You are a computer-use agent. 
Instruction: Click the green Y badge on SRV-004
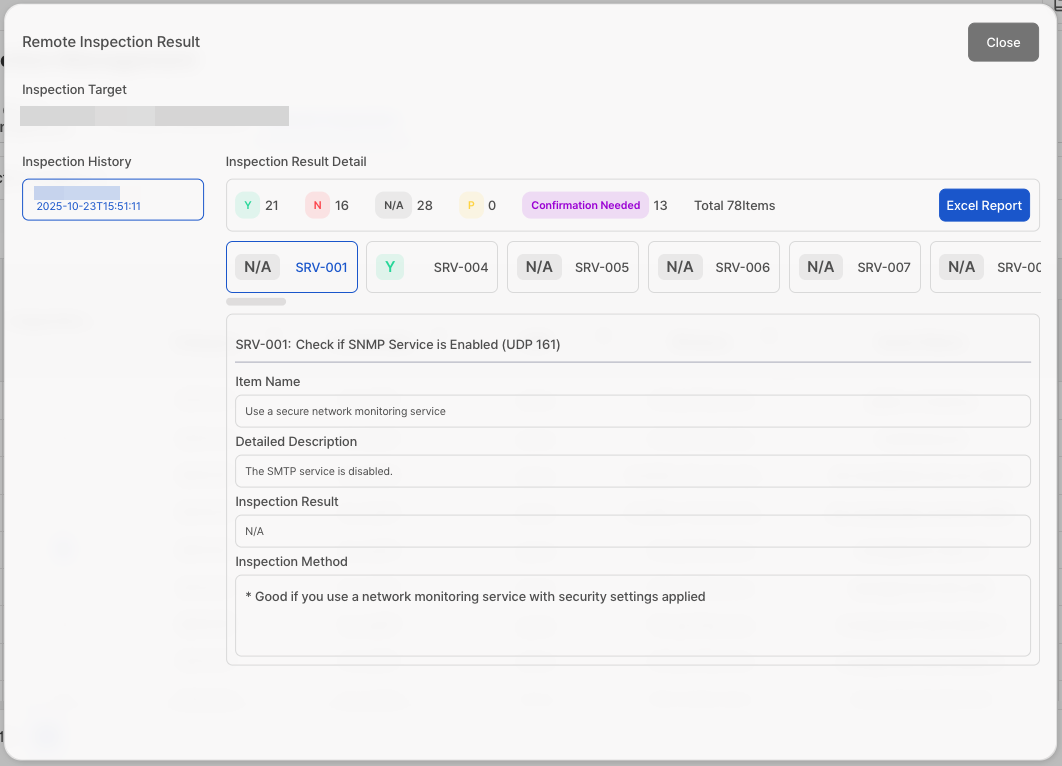(x=390, y=267)
